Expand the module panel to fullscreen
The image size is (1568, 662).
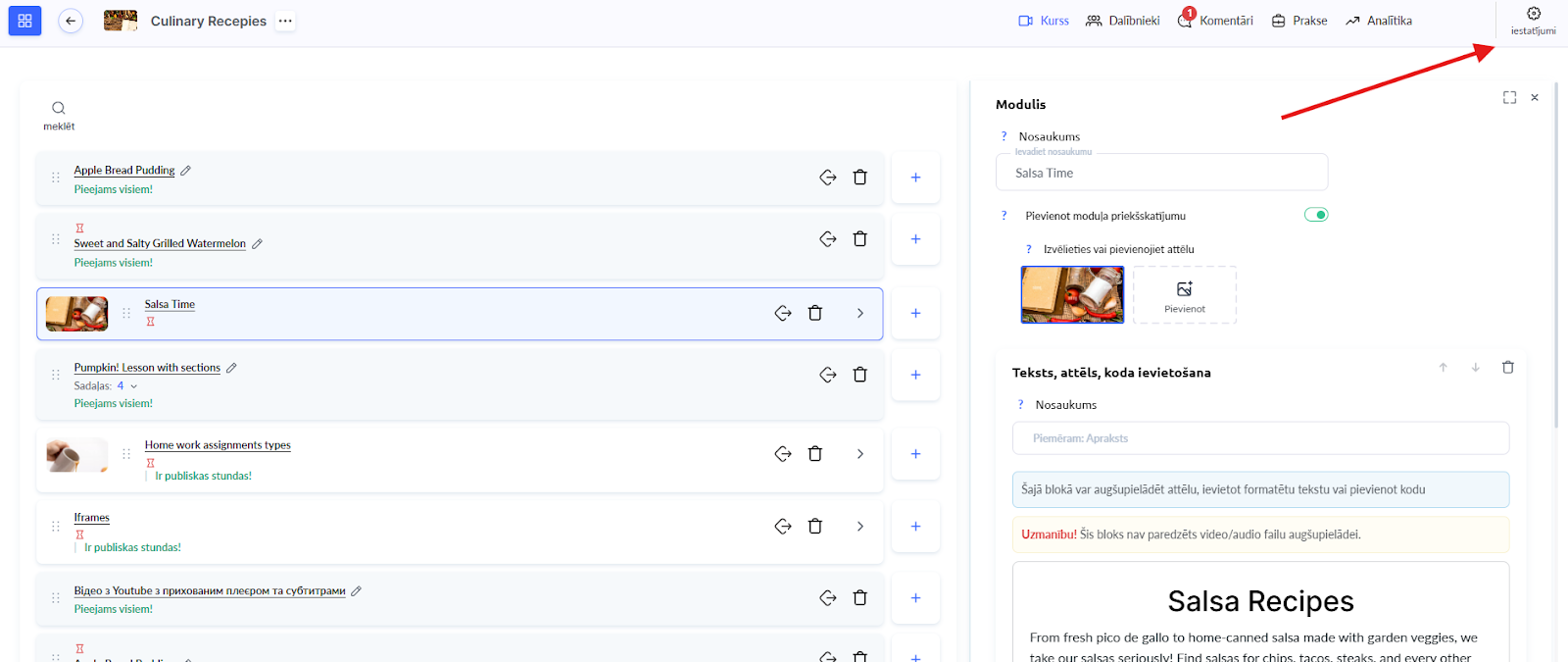pos(1509,97)
